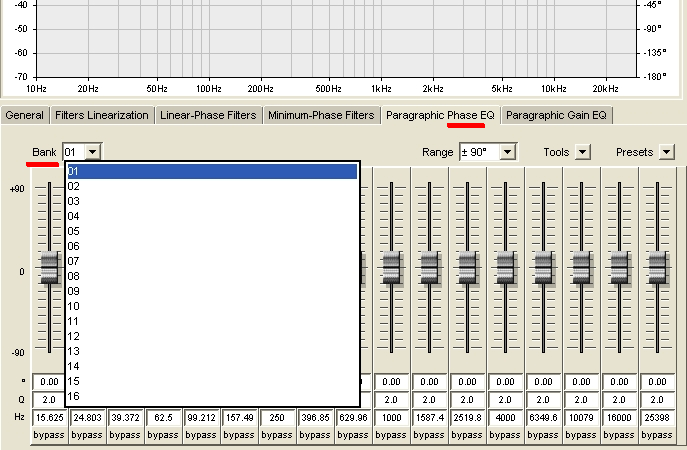Image resolution: width=687 pixels, height=450 pixels.
Task: Open the Linear-Phase Filters tab
Action: (x=208, y=115)
